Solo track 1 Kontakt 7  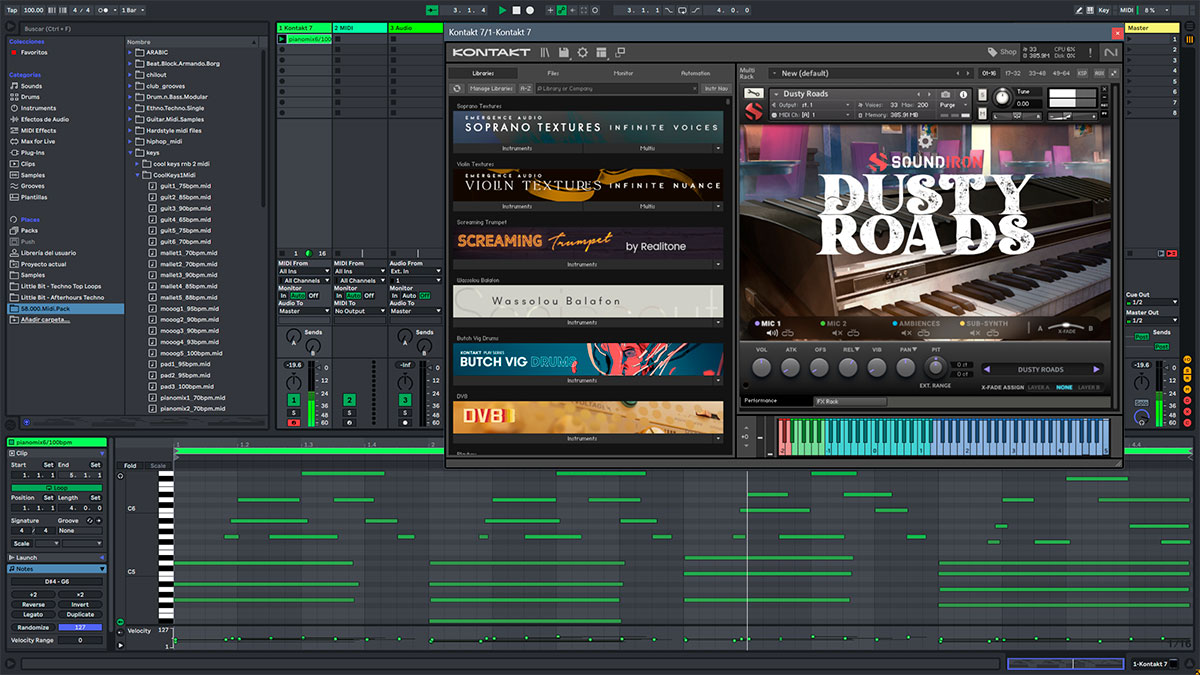pyautogui.click(x=294, y=412)
